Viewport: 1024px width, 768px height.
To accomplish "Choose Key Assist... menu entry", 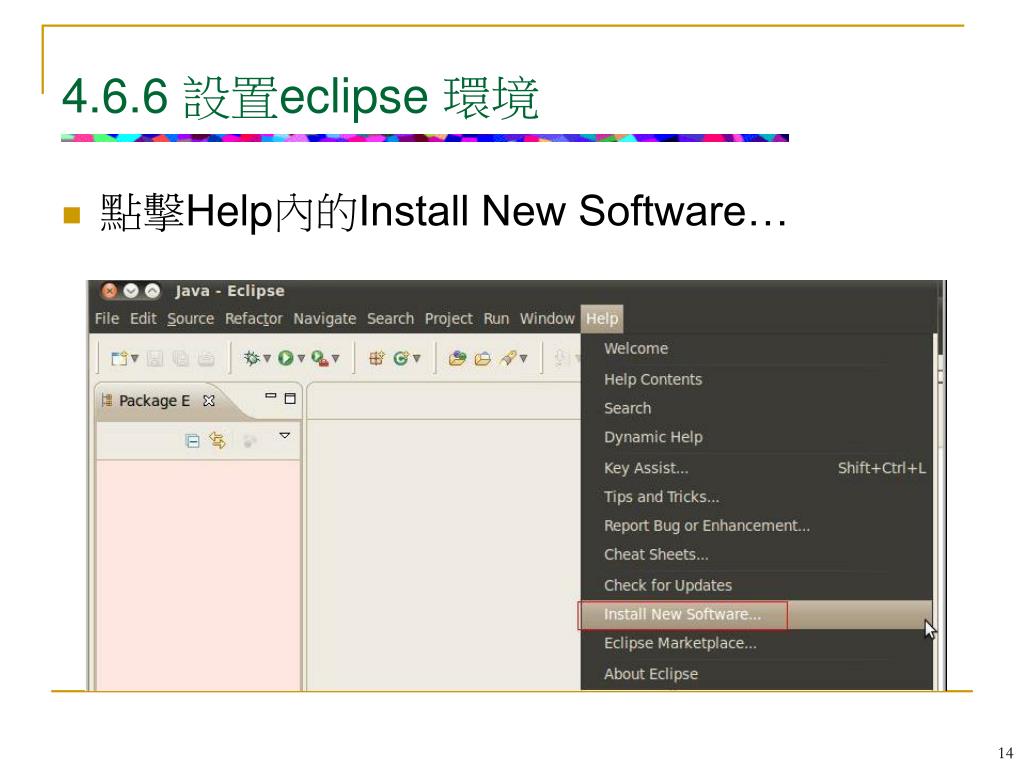I will (756, 468).
